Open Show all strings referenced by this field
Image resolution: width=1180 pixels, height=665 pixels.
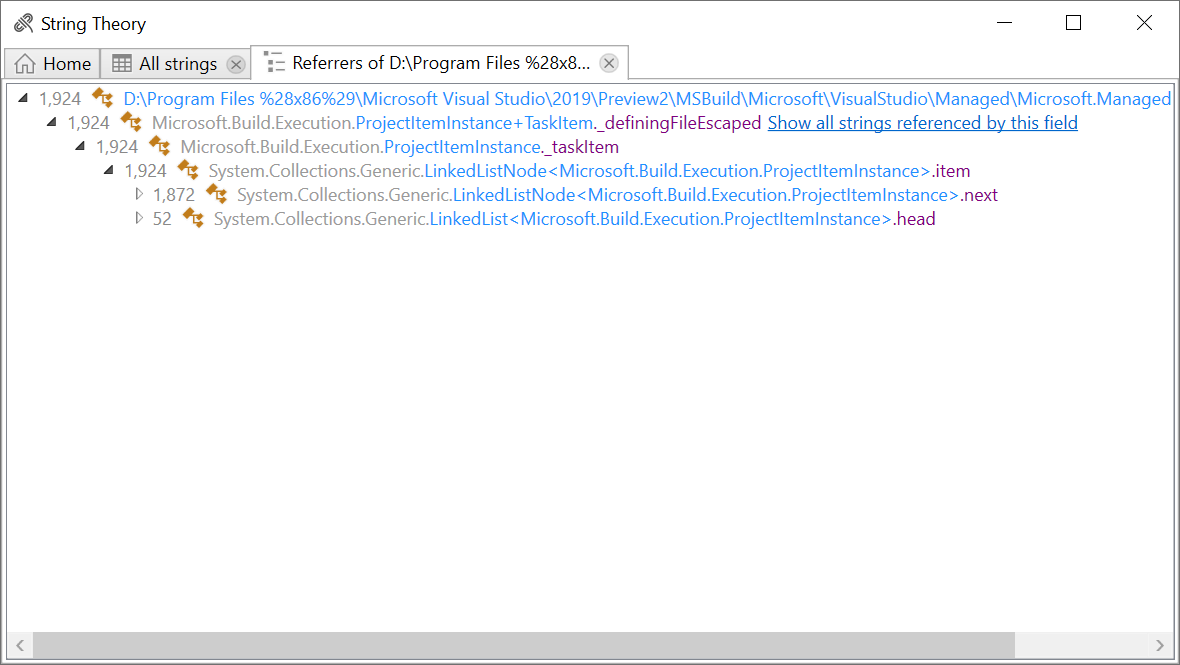(923, 123)
